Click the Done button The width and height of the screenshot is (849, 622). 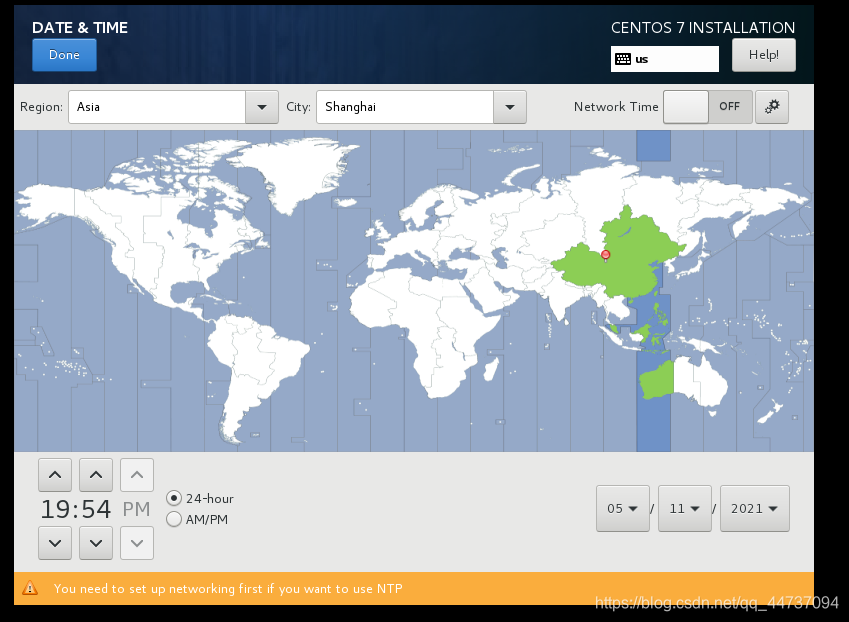pyautogui.click(x=64, y=55)
